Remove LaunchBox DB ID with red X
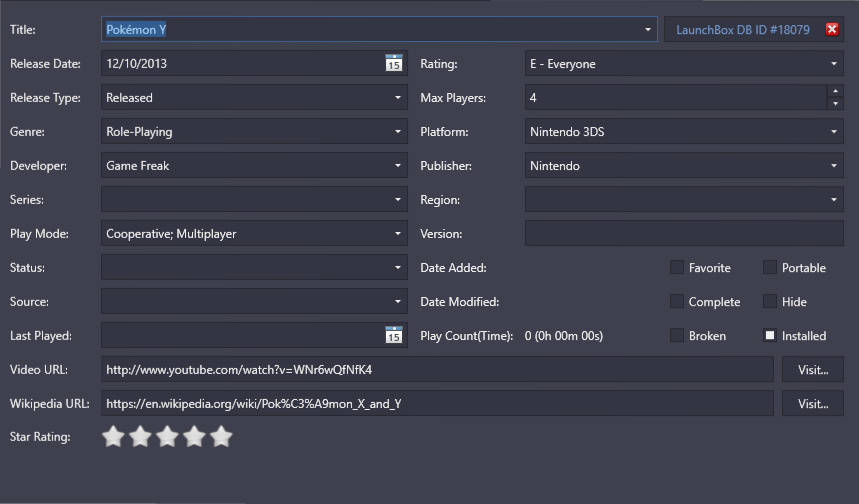This screenshot has height=504, width=859. click(832, 29)
